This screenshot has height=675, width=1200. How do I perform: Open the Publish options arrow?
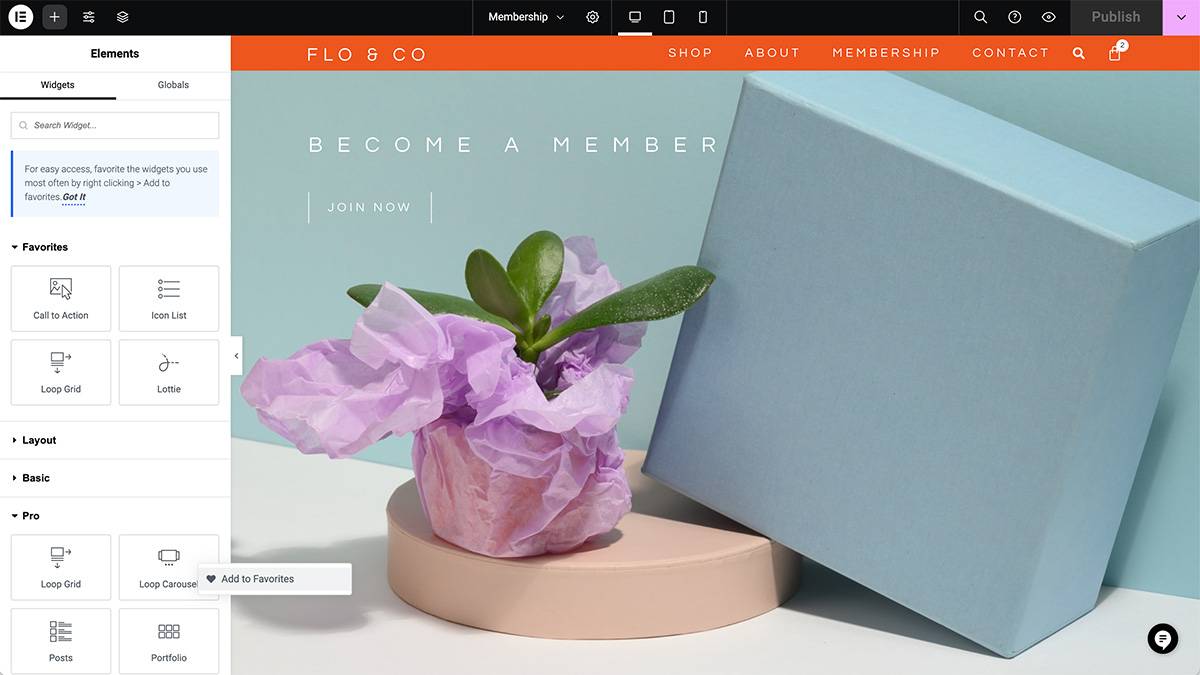[1181, 17]
